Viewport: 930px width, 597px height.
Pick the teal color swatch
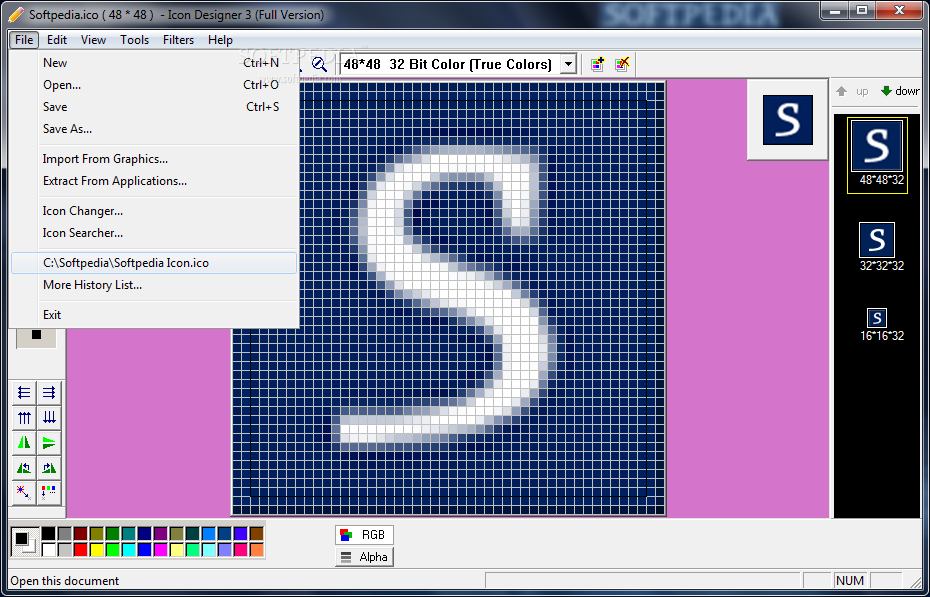[x=129, y=534]
